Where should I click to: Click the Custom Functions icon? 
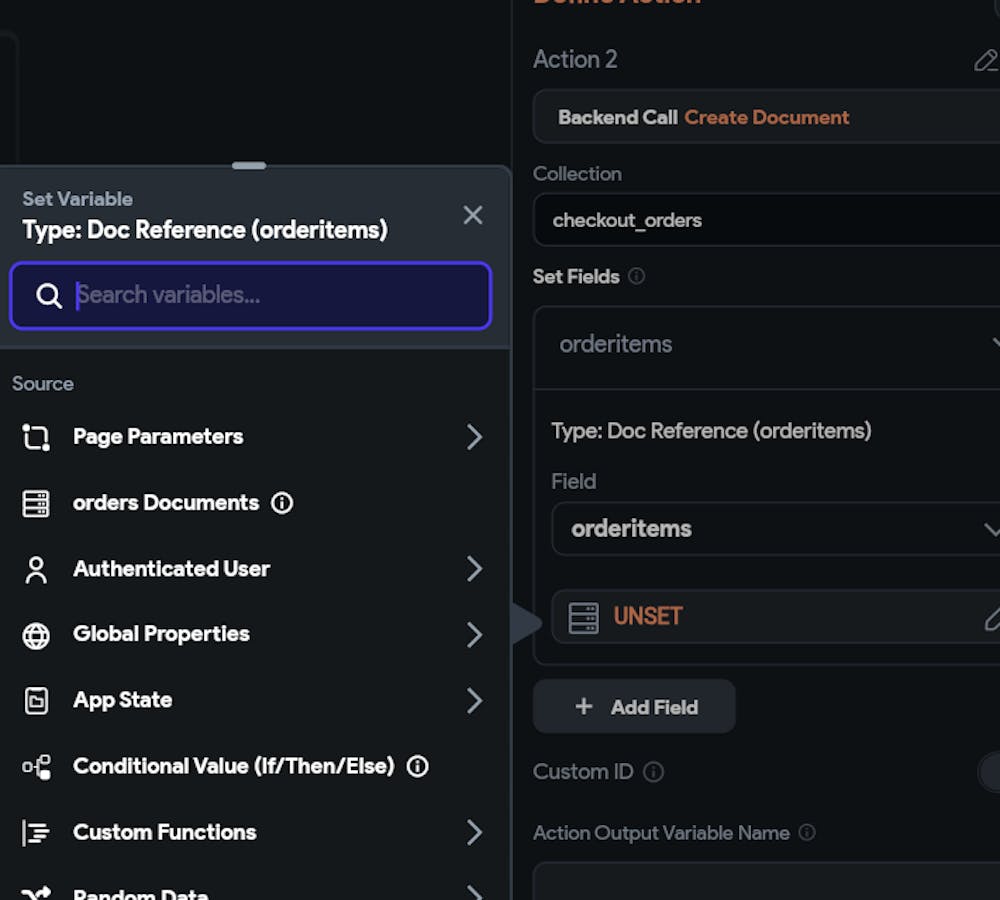click(36, 833)
